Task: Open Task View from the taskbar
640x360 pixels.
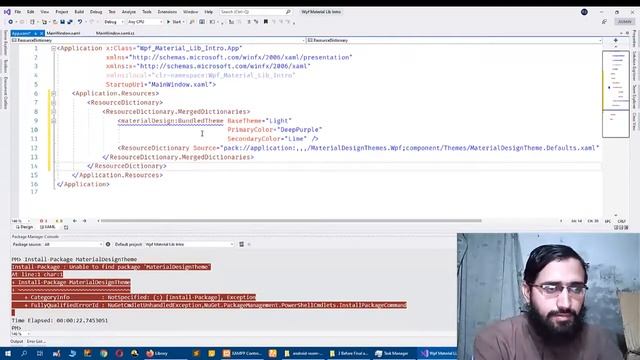Action: pyautogui.click(x=40, y=353)
